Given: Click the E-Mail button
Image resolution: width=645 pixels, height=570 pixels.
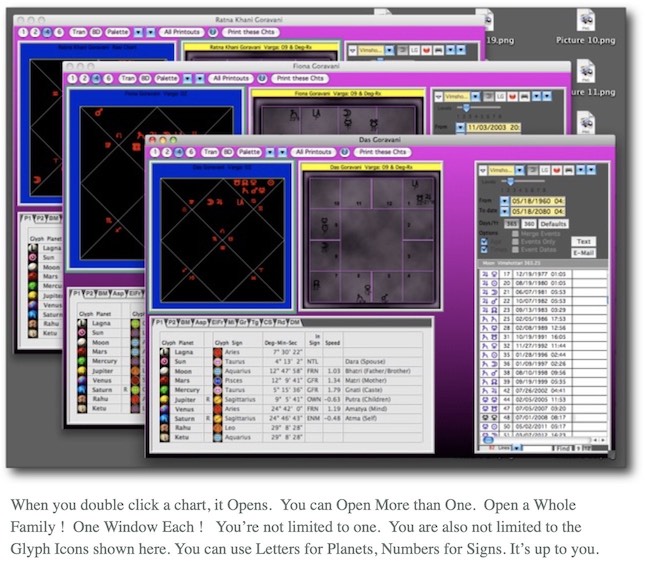Looking at the screenshot, I should 584,252.
